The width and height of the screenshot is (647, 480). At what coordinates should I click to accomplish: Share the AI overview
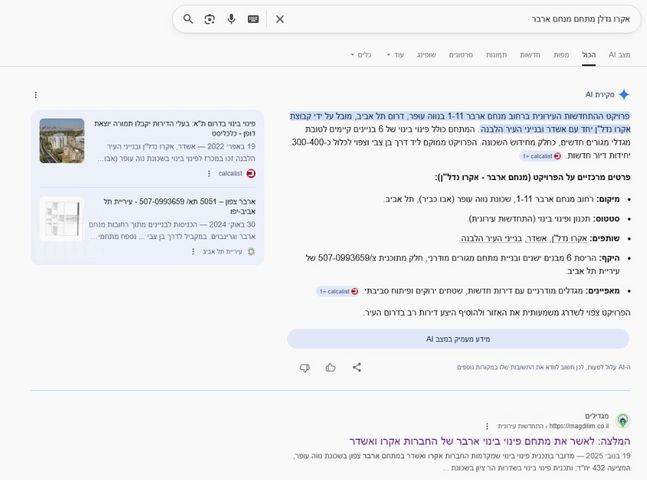coord(357,367)
